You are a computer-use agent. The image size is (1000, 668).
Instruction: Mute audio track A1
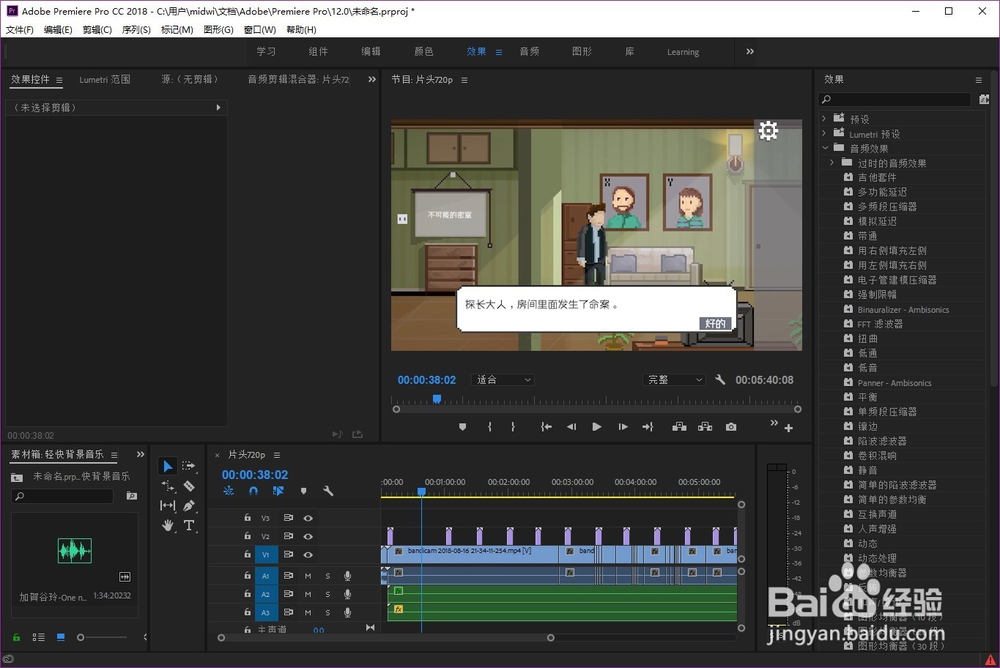tap(308, 576)
